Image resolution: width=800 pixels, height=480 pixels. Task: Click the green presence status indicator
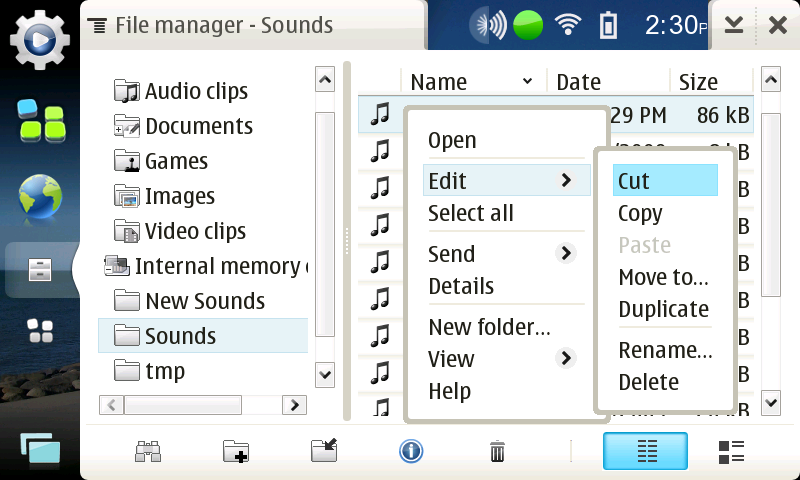(x=528, y=25)
